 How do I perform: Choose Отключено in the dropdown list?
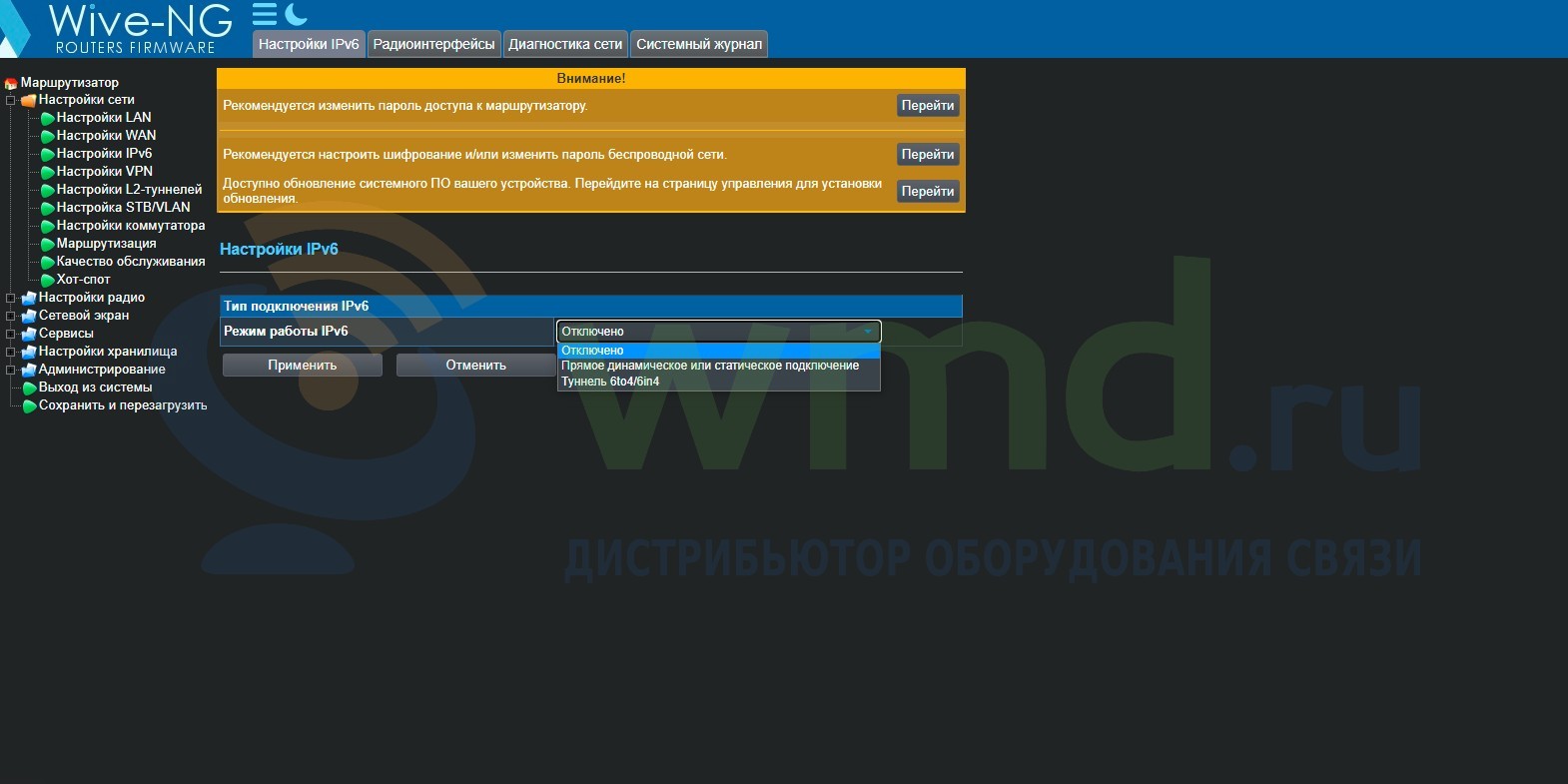pos(718,351)
